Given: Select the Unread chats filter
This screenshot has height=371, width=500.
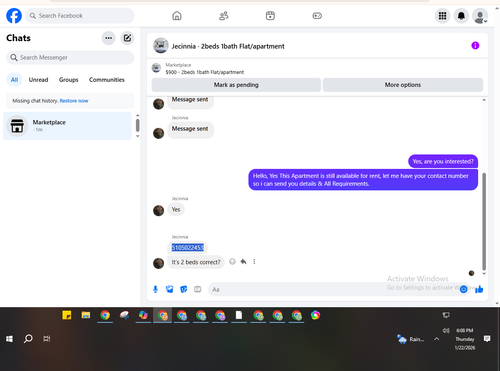Looking at the screenshot, I should 38,80.
